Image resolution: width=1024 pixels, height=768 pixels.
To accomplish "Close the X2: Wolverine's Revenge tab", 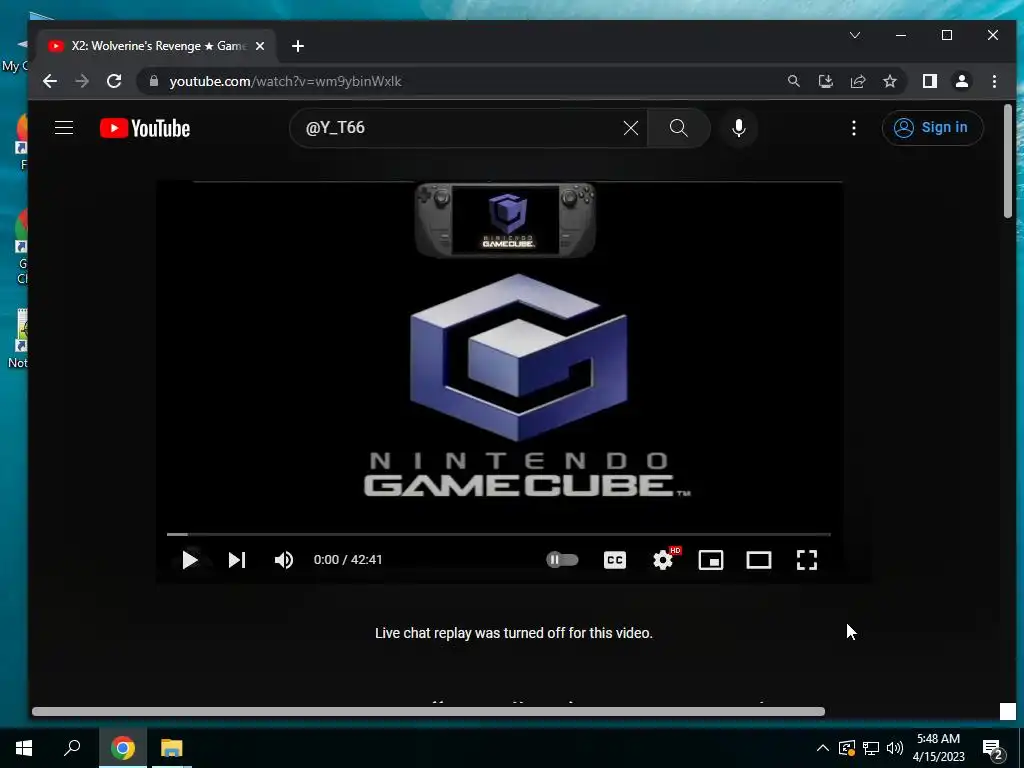I will [260, 46].
